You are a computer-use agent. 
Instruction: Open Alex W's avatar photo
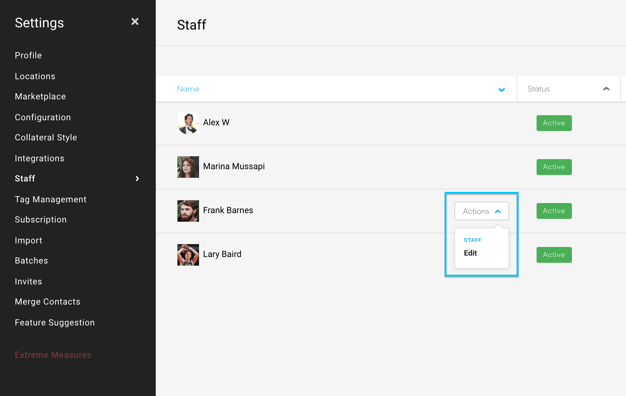tap(188, 123)
